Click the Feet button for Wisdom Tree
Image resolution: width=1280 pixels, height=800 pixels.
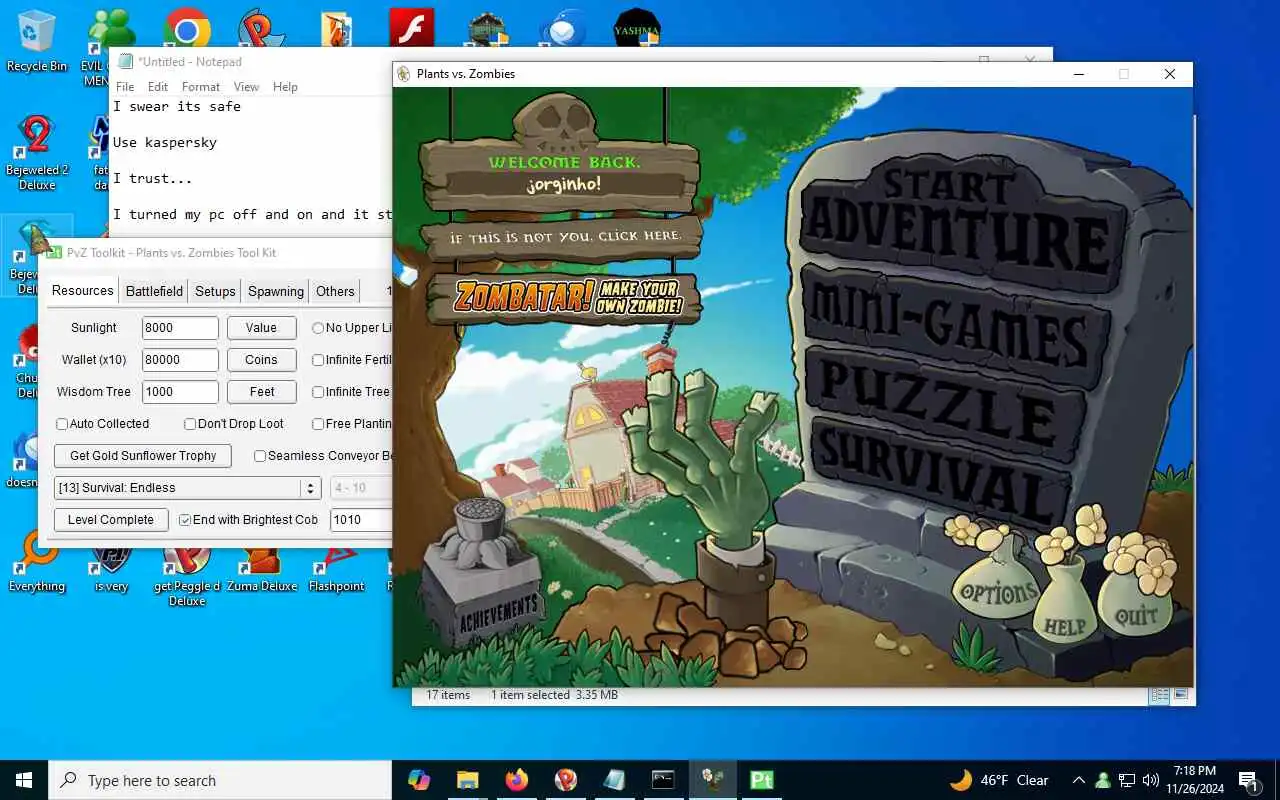(261, 392)
